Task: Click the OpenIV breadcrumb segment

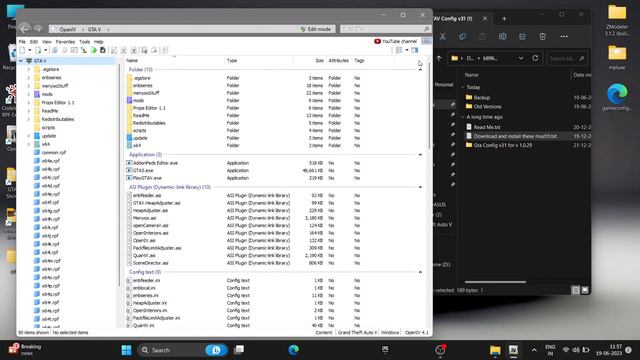Action: click(67, 29)
